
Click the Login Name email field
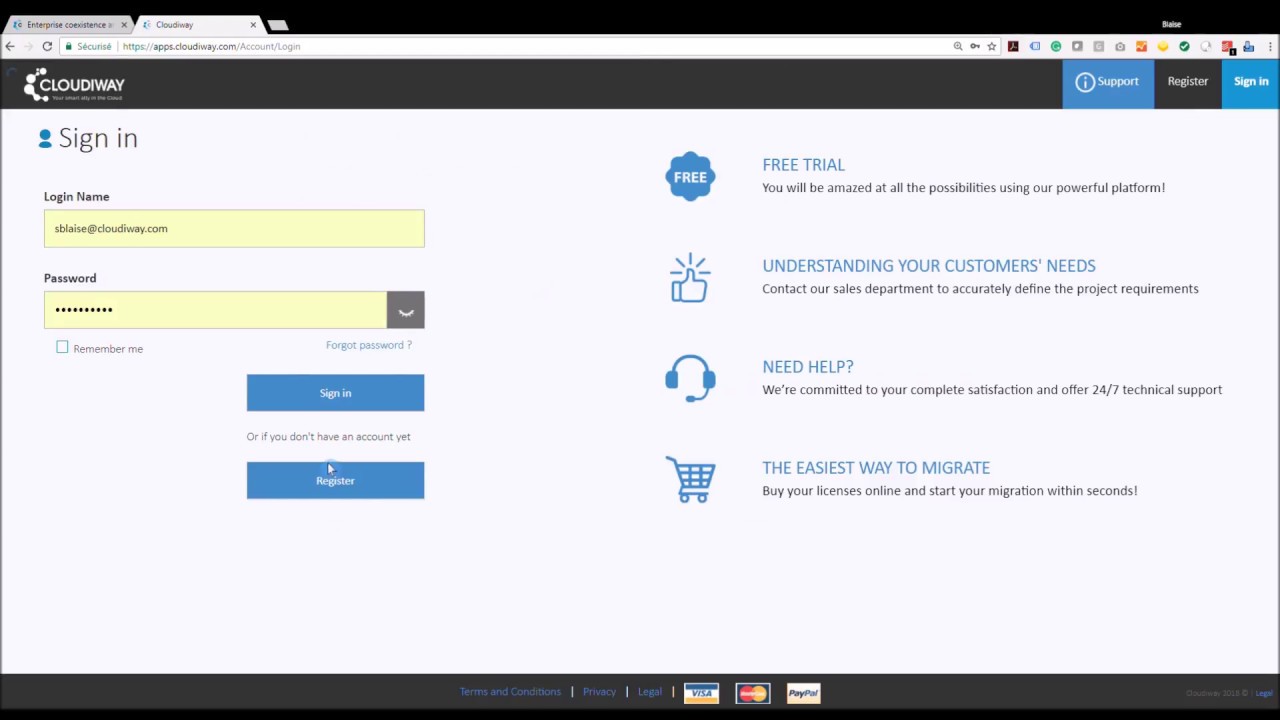[234, 228]
